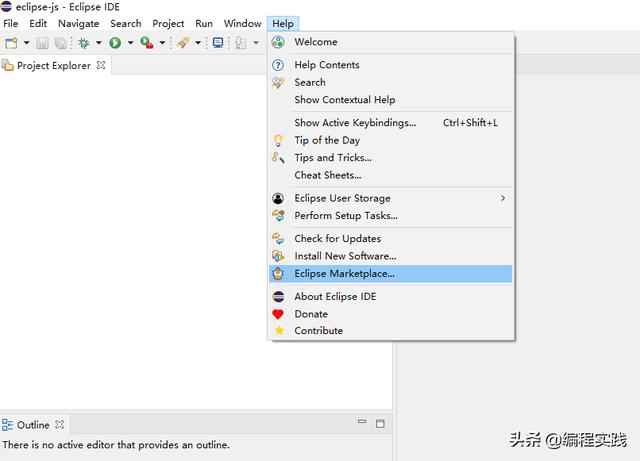Image resolution: width=640 pixels, height=461 pixels.
Task: Expand the Run configurations dropdown arrow
Action: click(130, 42)
